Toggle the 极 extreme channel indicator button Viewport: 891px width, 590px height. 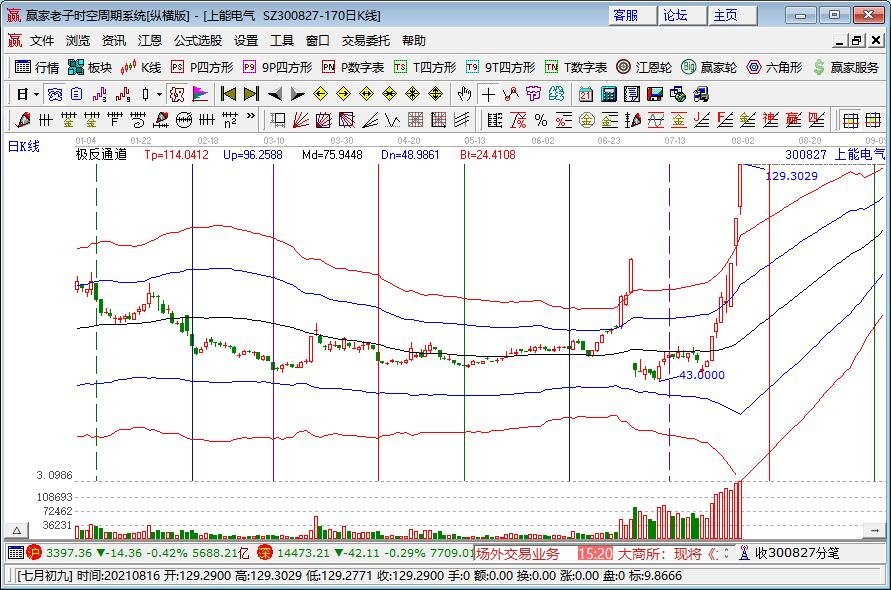tap(176, 94)
